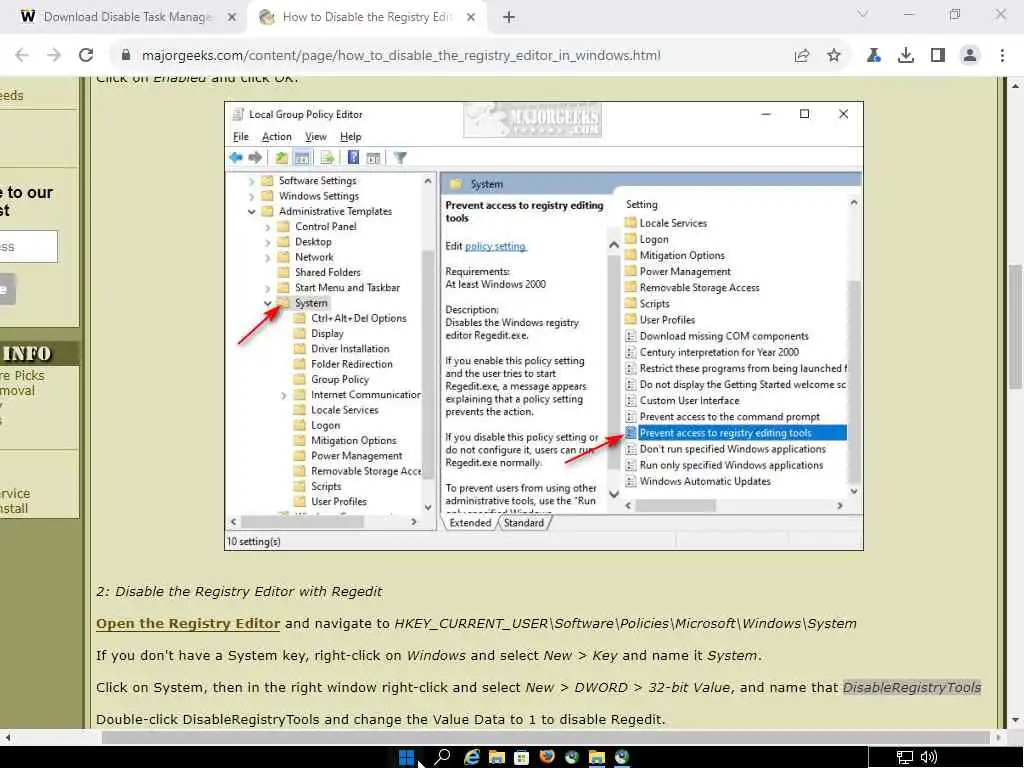Reload the majorgeeks page
This screenshot has height=768, width=1024.
pos(86,56)
